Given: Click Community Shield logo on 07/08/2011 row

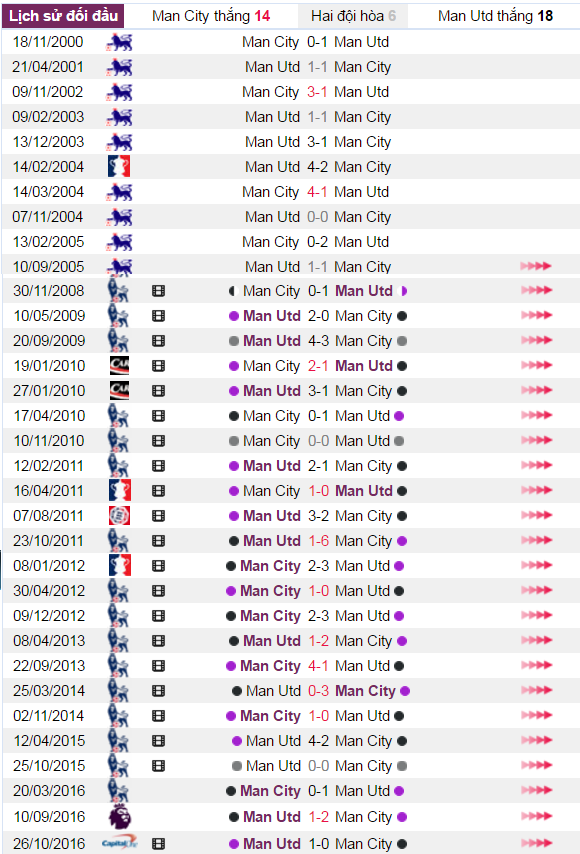Looking at the screenshot, I should [119, 516].
